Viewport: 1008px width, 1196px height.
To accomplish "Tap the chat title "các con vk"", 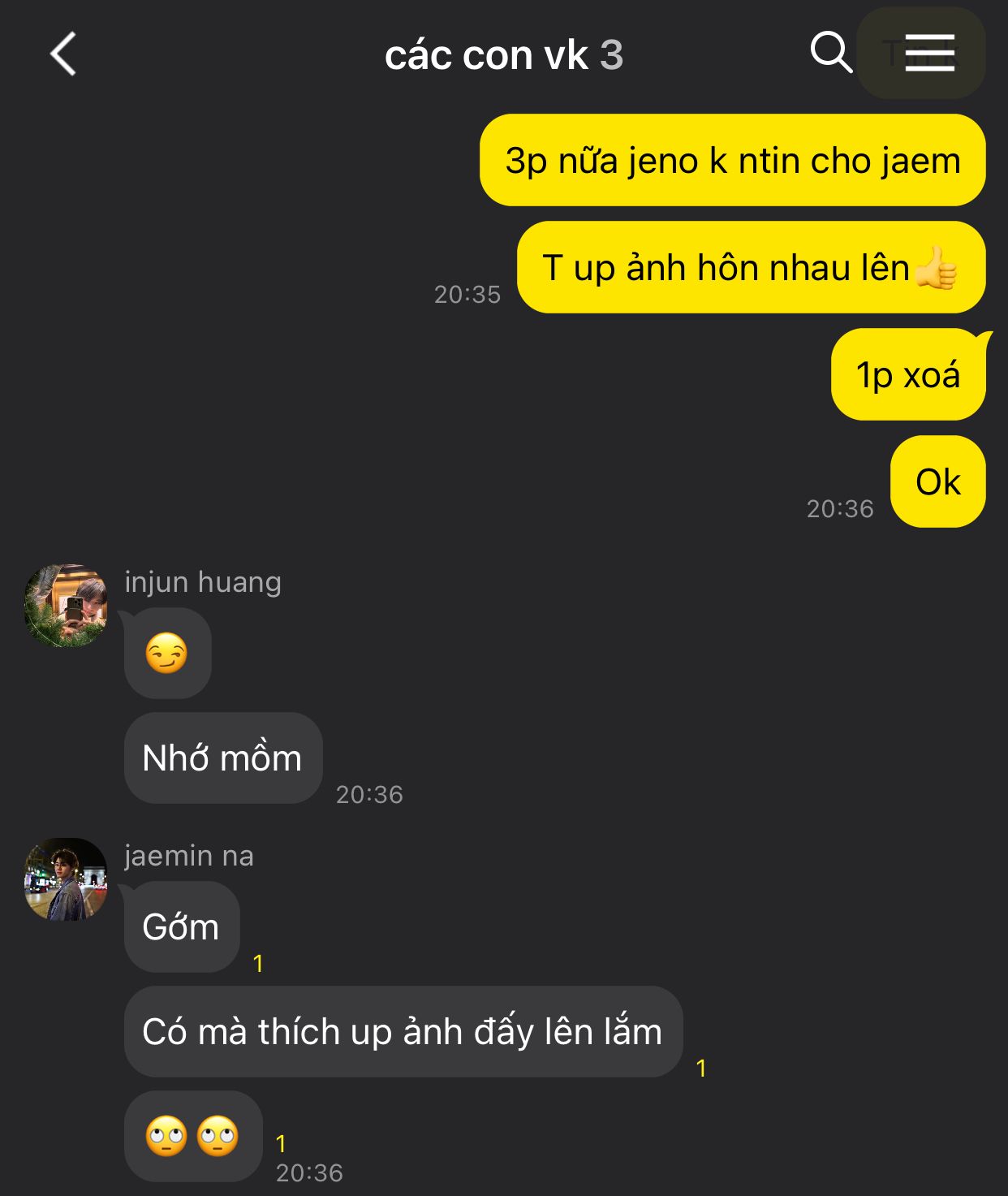I will click(x=486, y=55).
